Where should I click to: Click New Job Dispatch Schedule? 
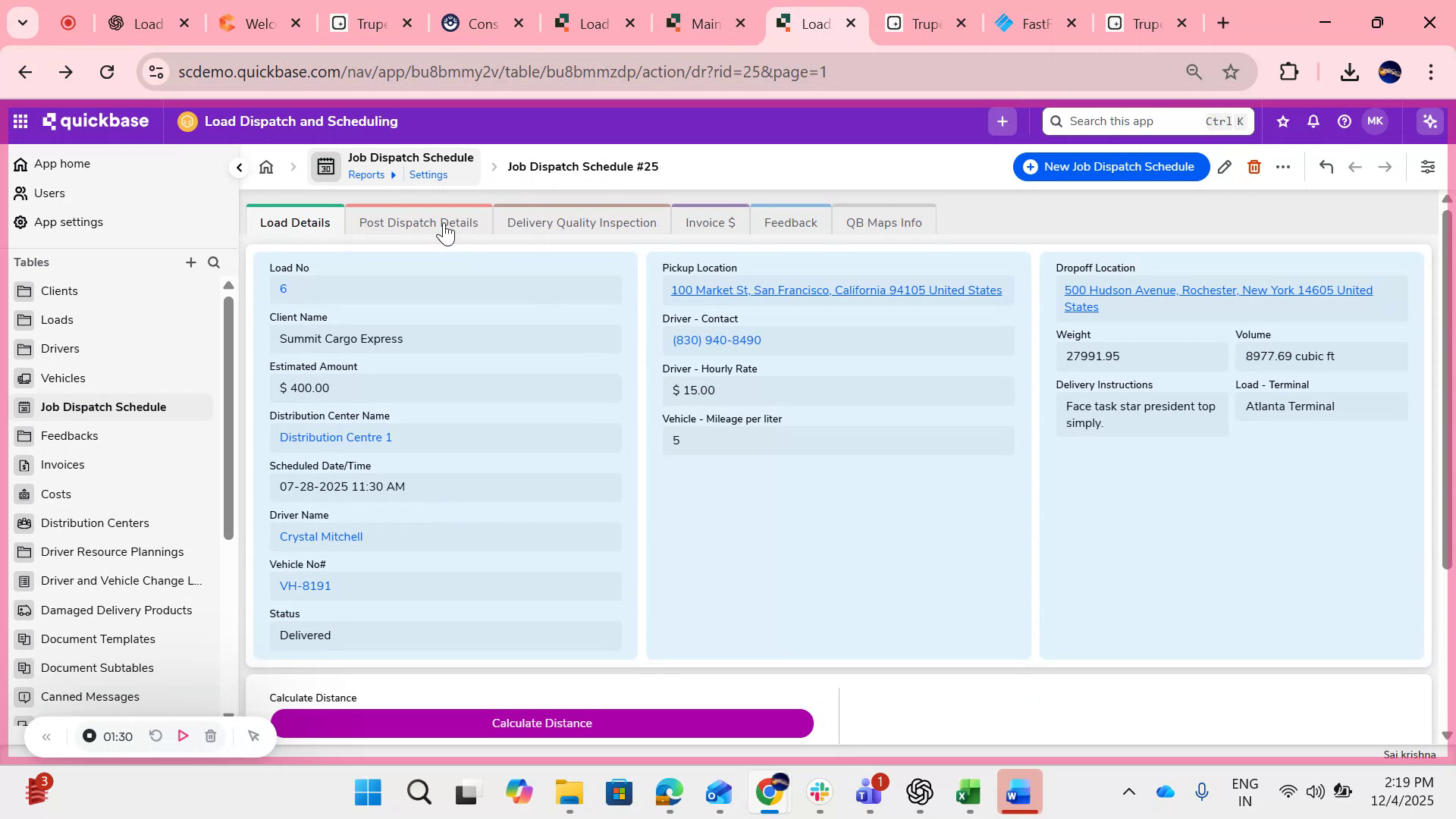(1110, 166)
